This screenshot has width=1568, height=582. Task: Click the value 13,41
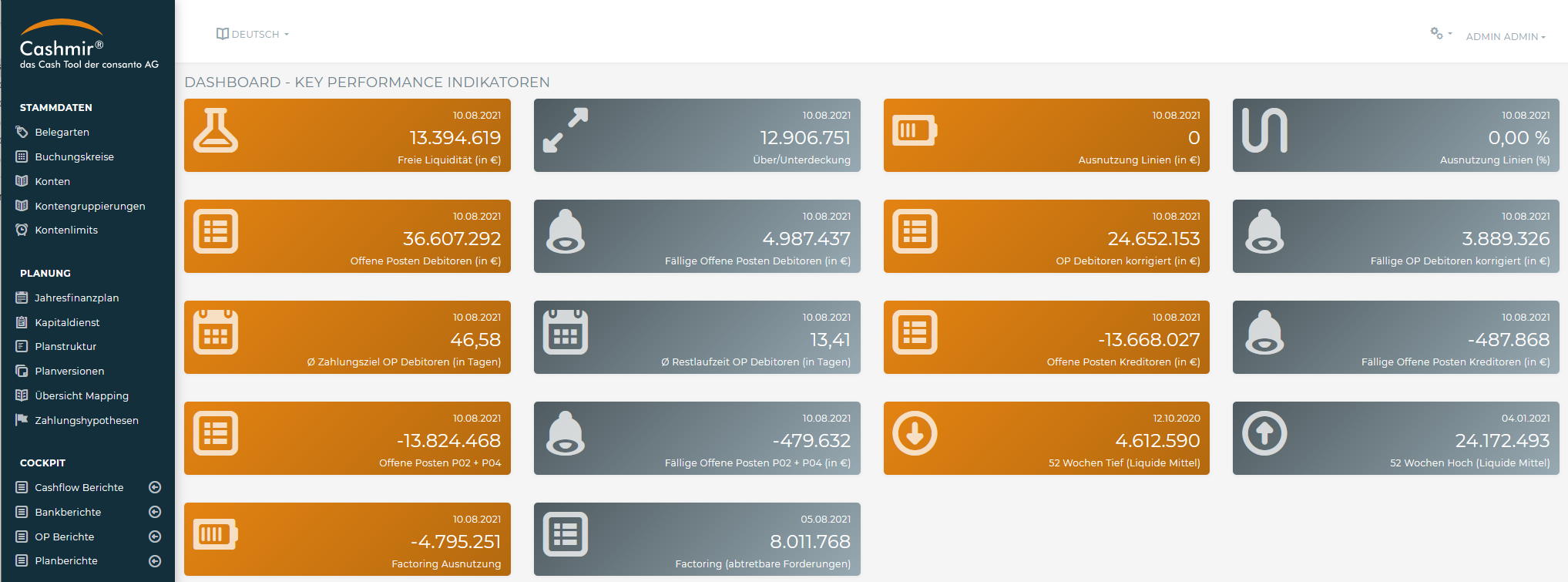click(x=830, y=339)
